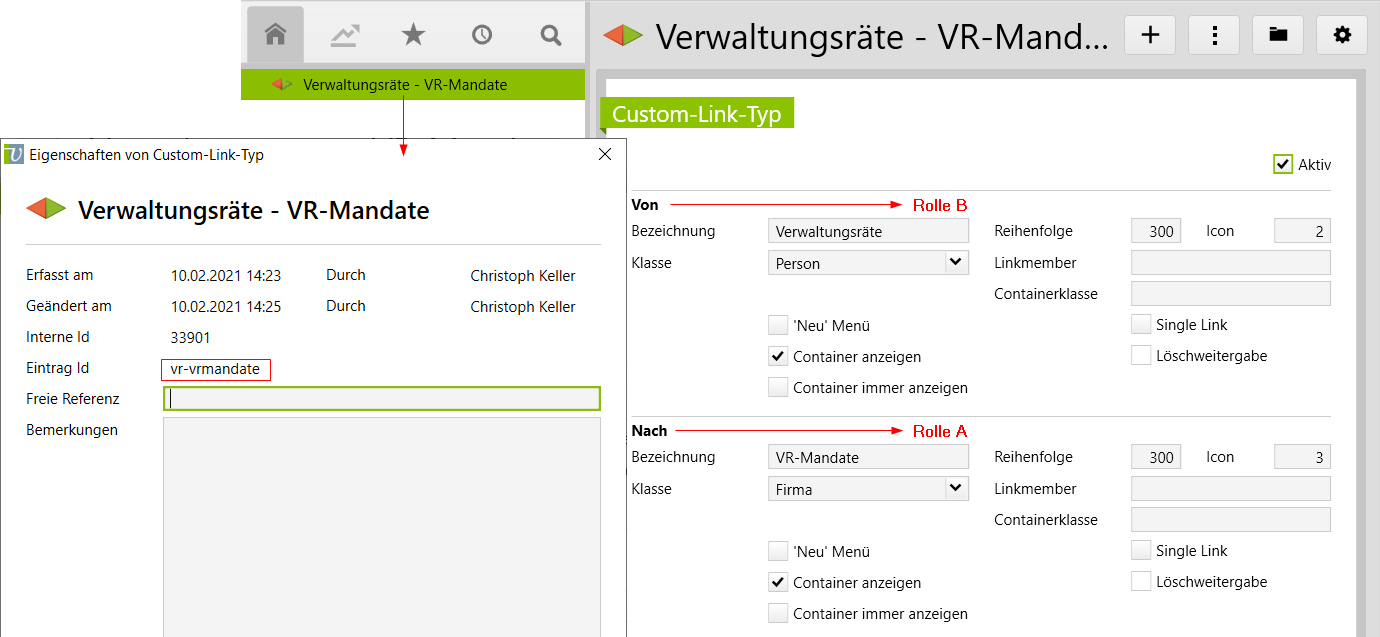The image size is (1380, 637).
Task: Click the Custom-Link-Typ tab header
Action: pyautogui.click(x=696, y=114)
